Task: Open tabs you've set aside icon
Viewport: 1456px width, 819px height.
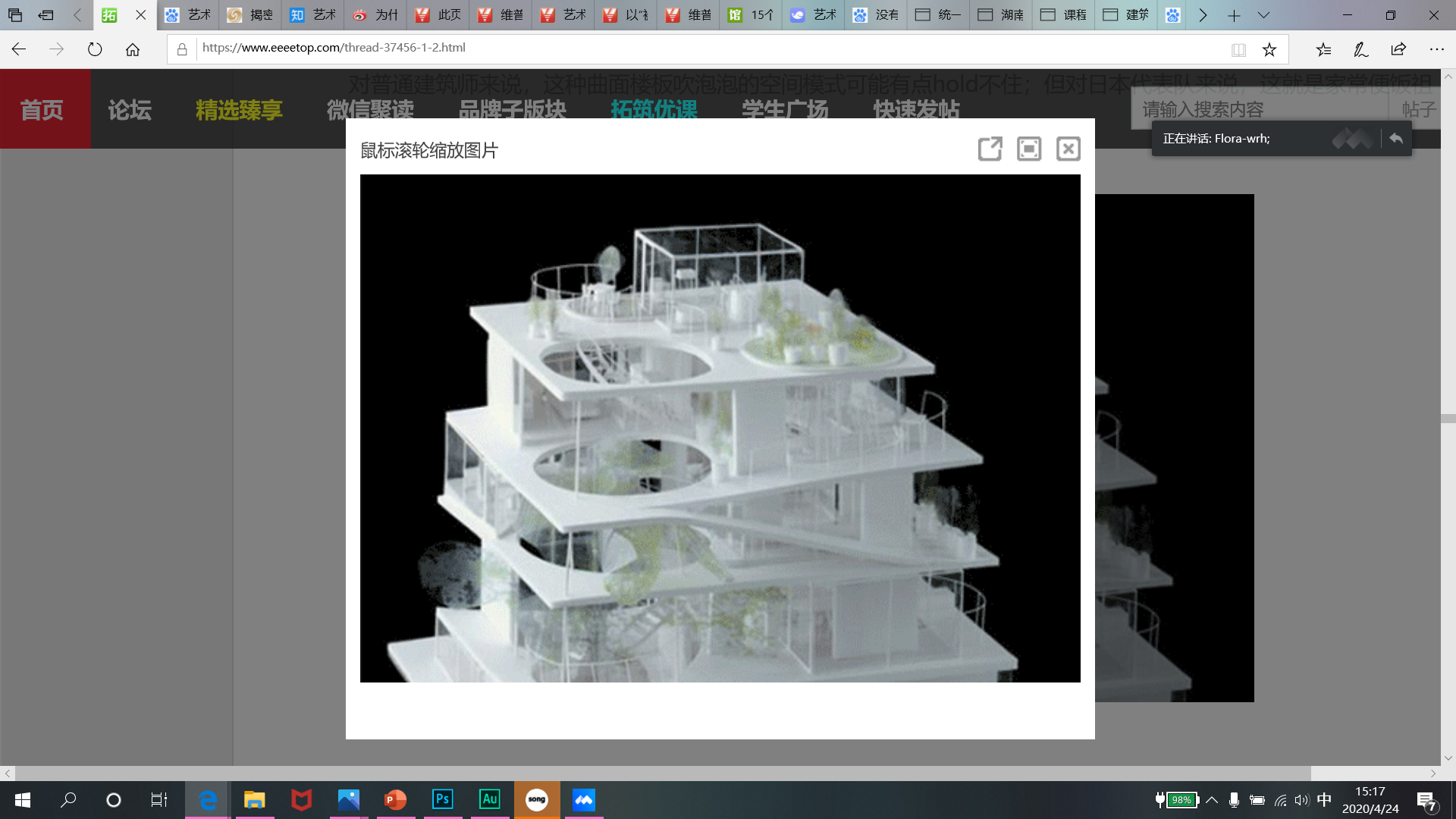Action: (x=15, y=14)
